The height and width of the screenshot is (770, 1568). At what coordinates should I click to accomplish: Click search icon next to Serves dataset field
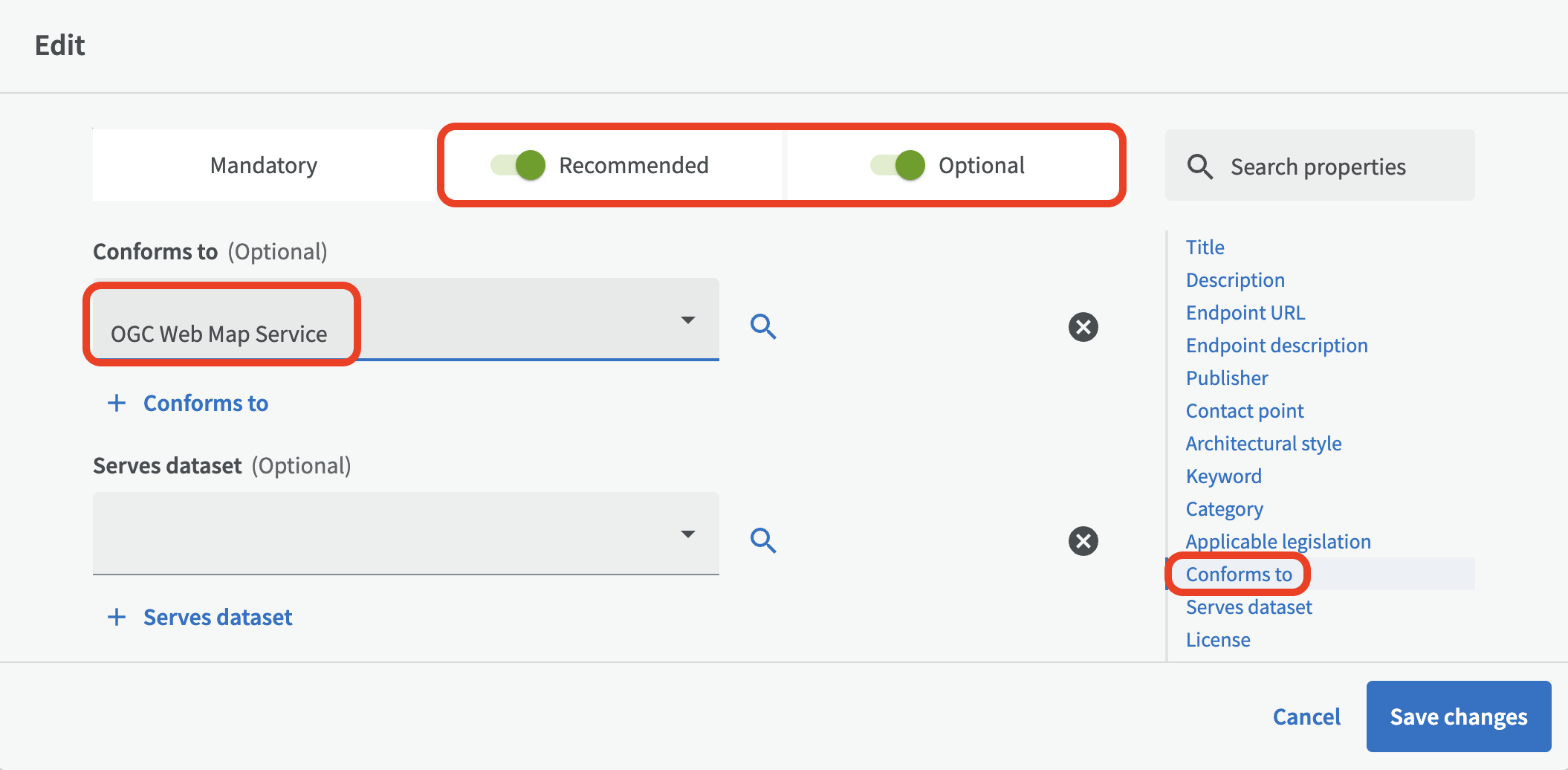[x=763, y=540]
